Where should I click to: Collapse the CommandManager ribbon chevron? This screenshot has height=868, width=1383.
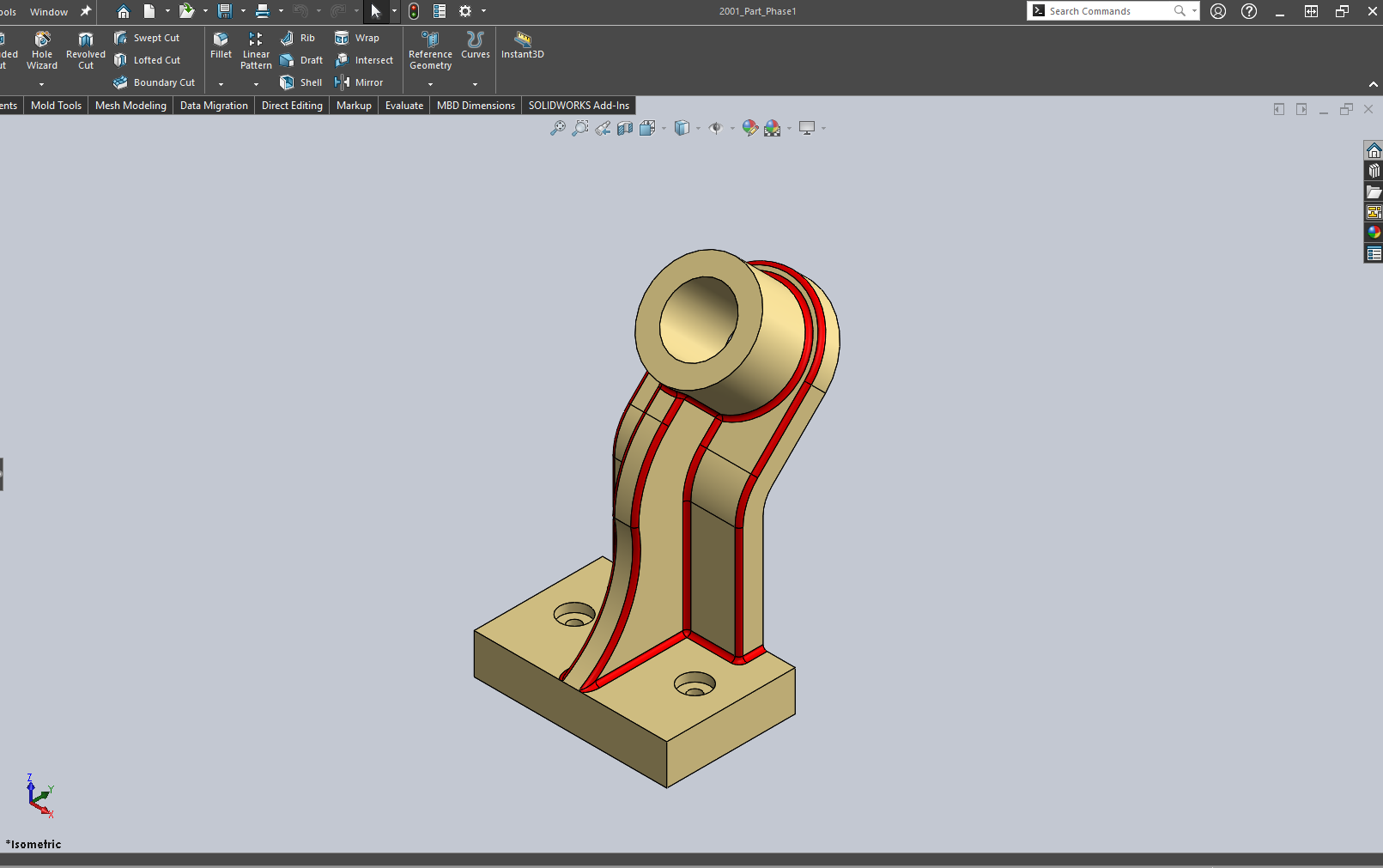tap(1374, 84)
